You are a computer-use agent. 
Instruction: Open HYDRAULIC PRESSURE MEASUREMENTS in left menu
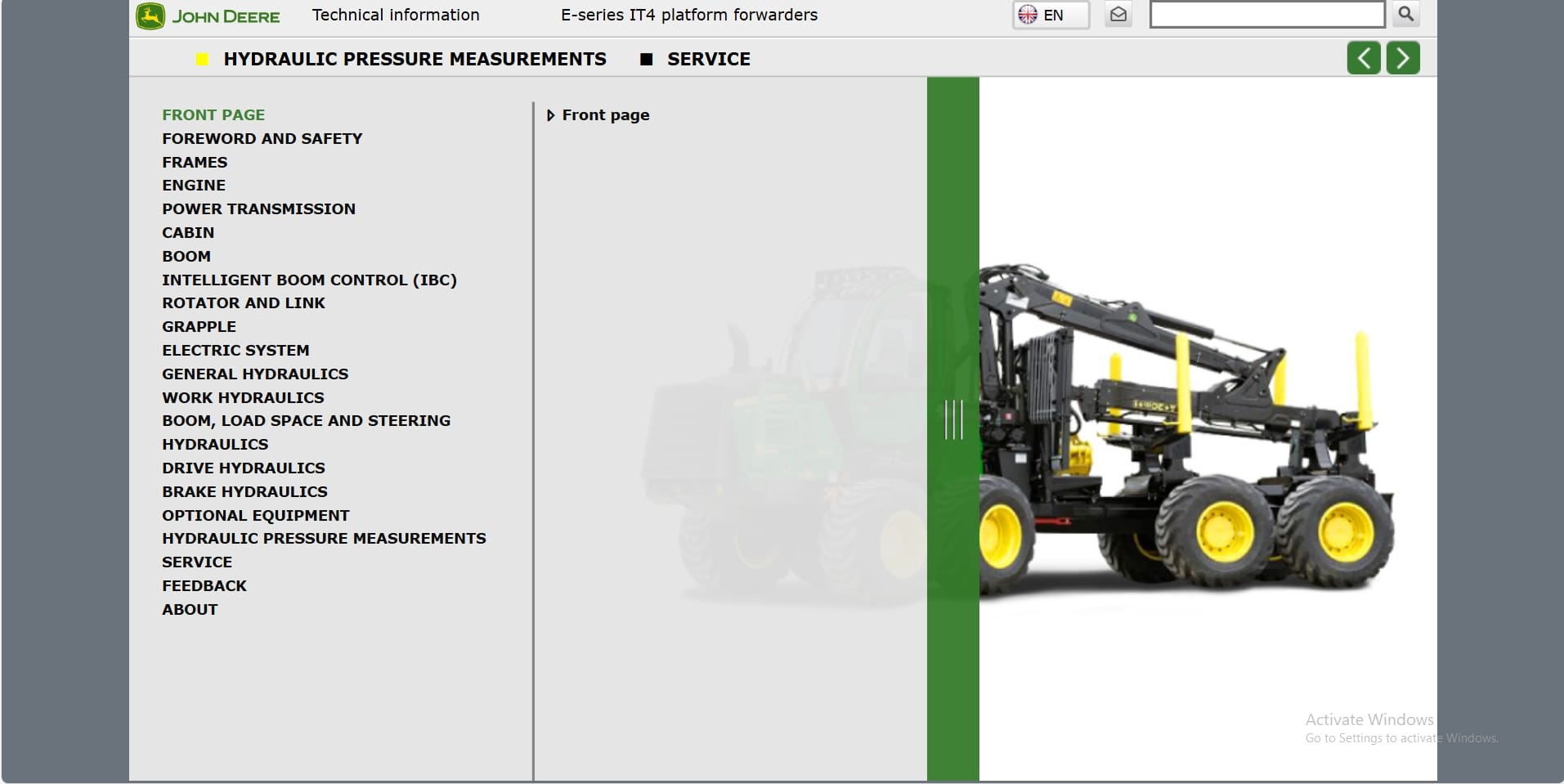coord(324,539)
